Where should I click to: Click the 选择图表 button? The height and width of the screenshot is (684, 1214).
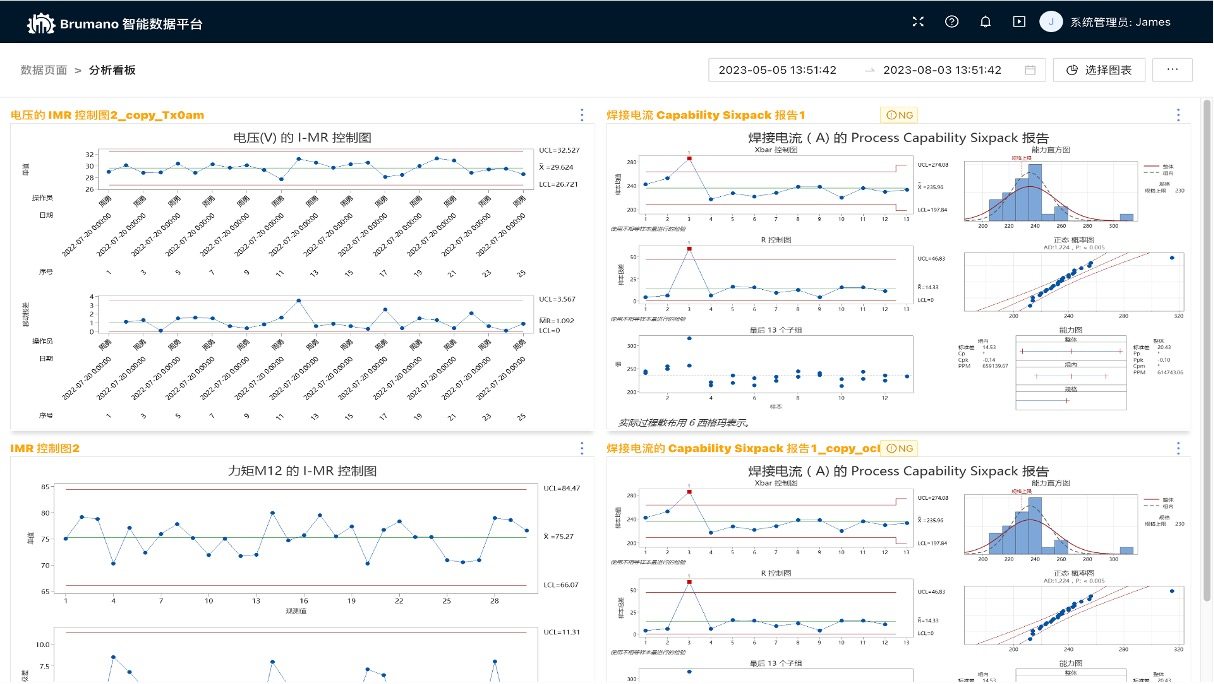coord(1099,70)
